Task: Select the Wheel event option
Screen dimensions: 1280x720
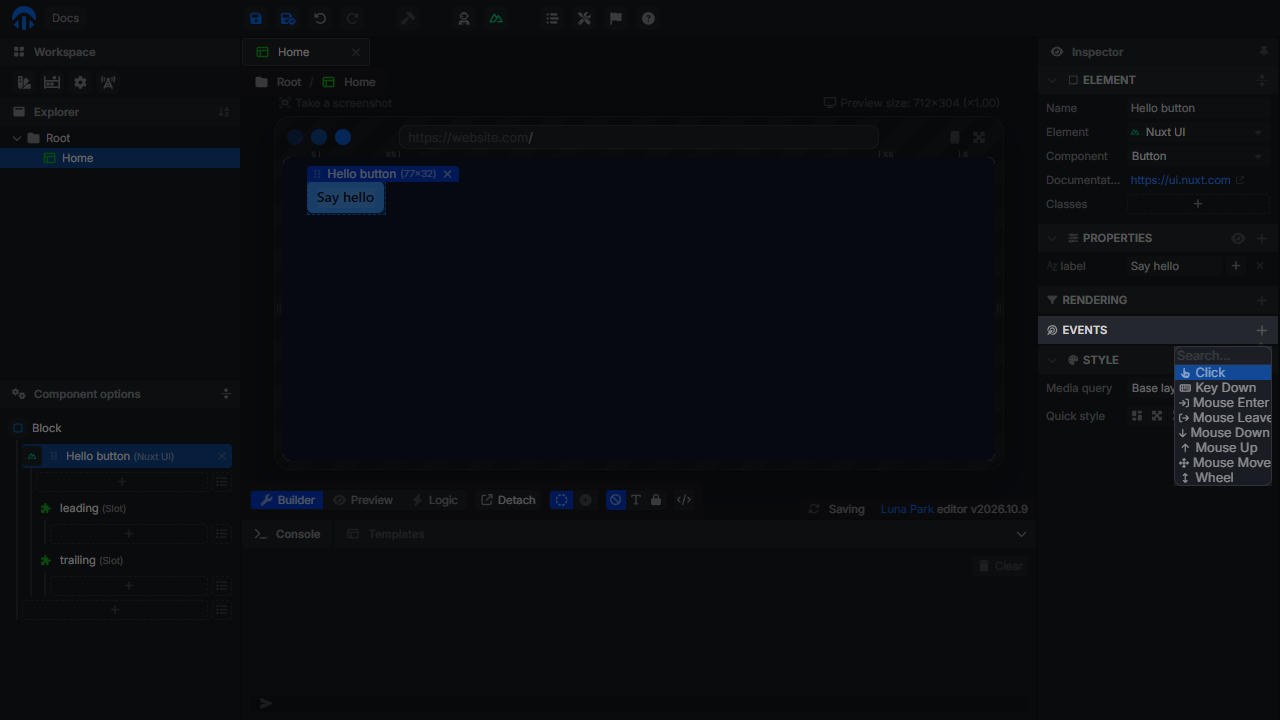Action: [1223, 478]
